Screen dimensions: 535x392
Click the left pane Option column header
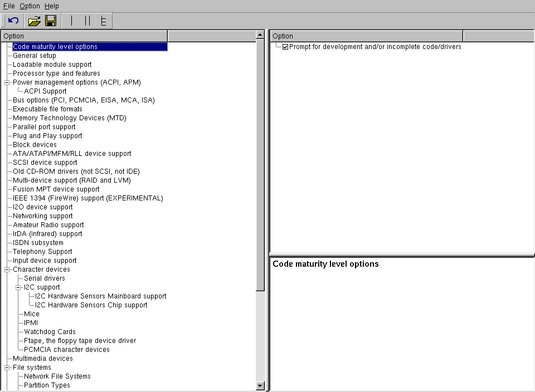pyautogui.click(x=84, y=36)
